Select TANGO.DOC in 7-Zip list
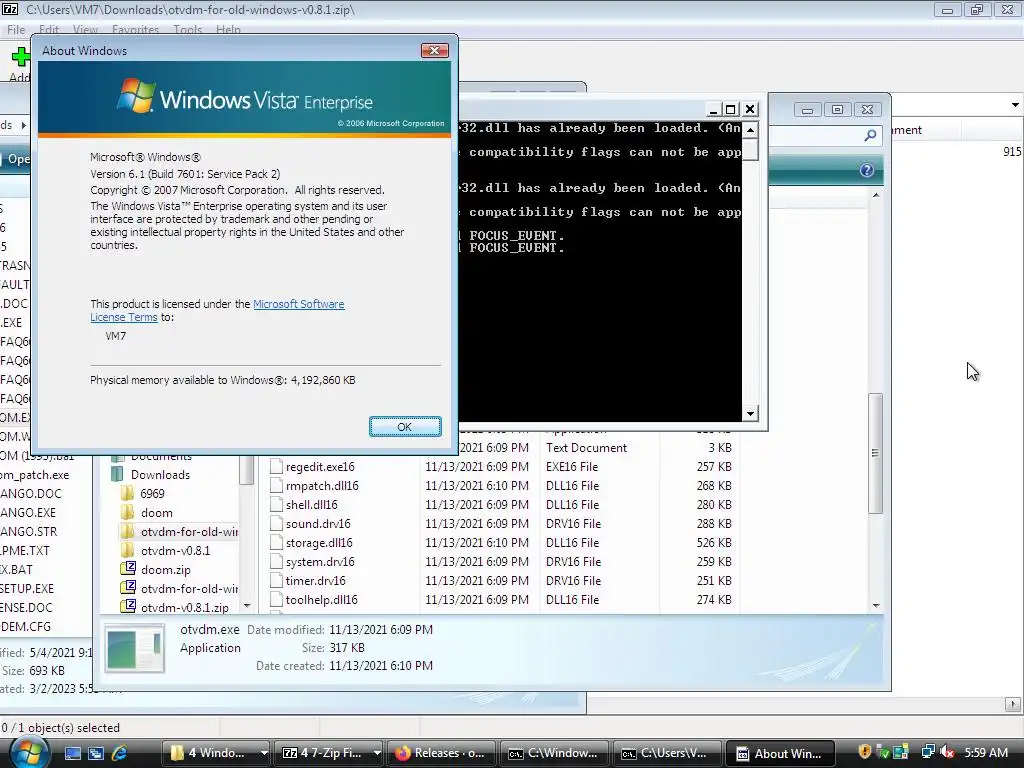 (x=31, y=494)
